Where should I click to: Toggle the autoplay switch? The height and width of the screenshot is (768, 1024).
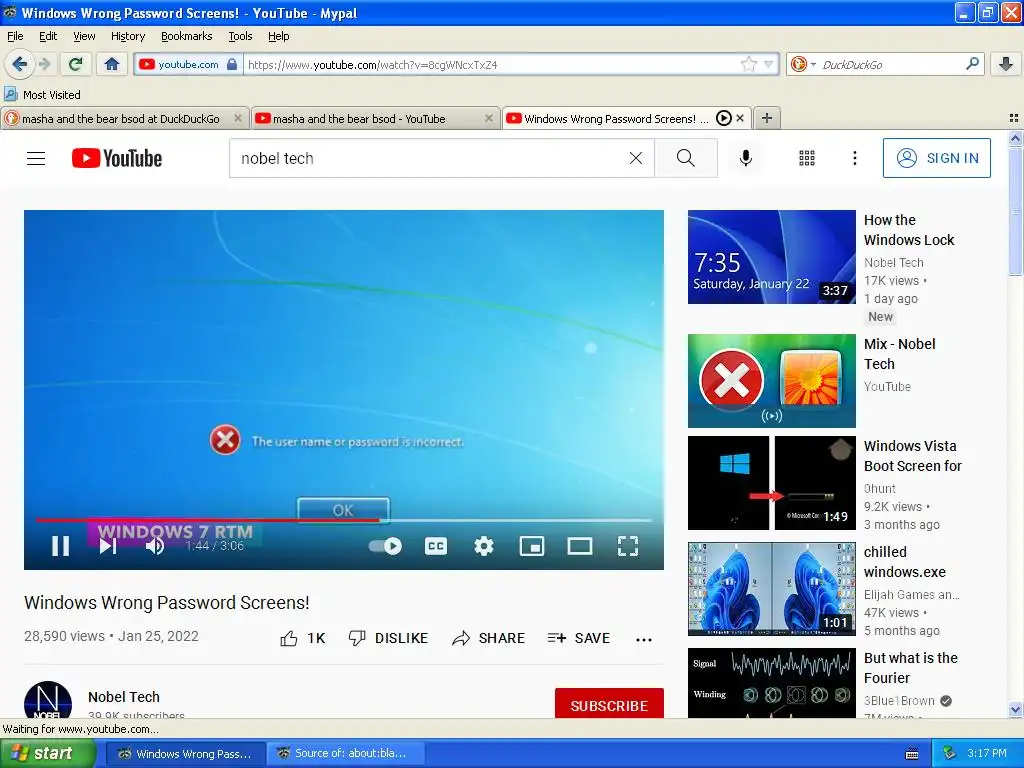pos(385,546)
